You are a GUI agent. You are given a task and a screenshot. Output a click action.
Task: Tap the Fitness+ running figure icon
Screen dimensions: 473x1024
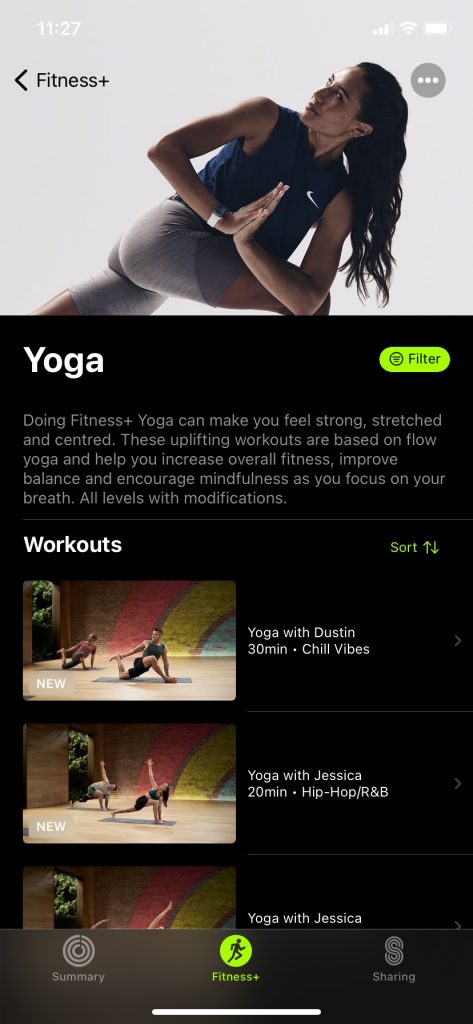[236, 951]
